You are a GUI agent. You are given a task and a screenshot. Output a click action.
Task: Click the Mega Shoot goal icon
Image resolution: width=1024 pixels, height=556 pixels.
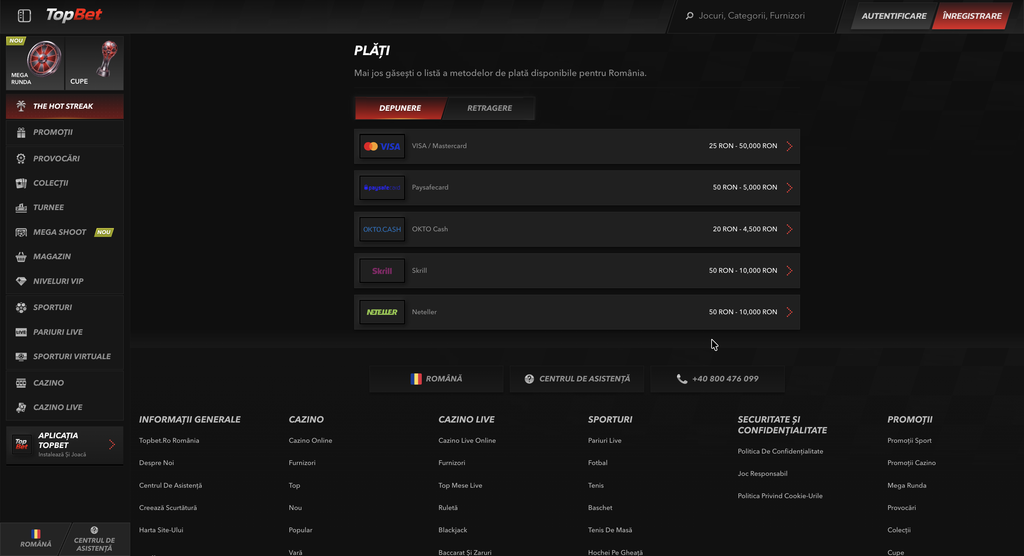coord(21,232)
